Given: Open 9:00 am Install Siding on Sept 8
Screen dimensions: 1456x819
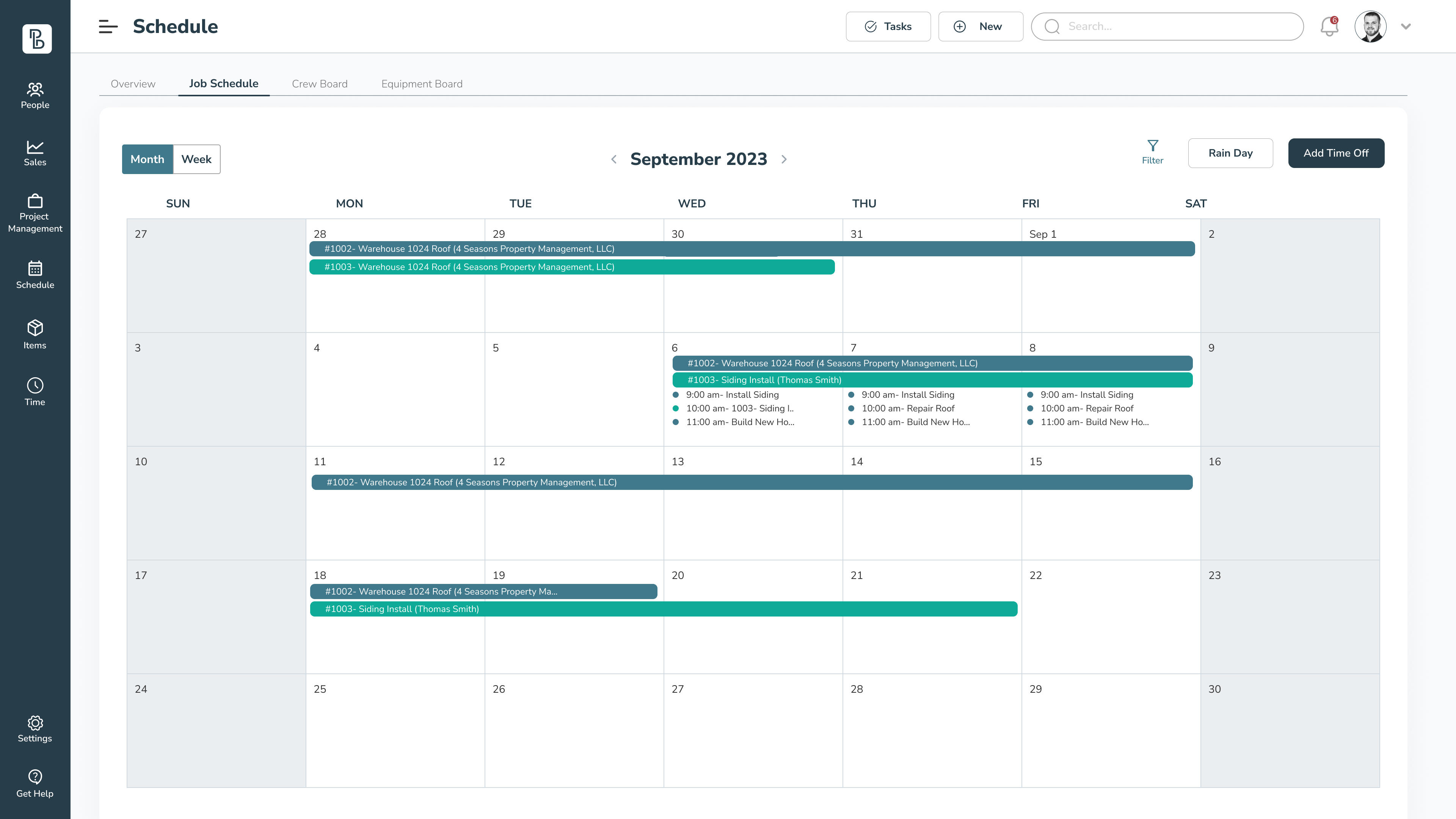Looking at the screenshot, I should pyautogui.click(x=1081, y=395).
